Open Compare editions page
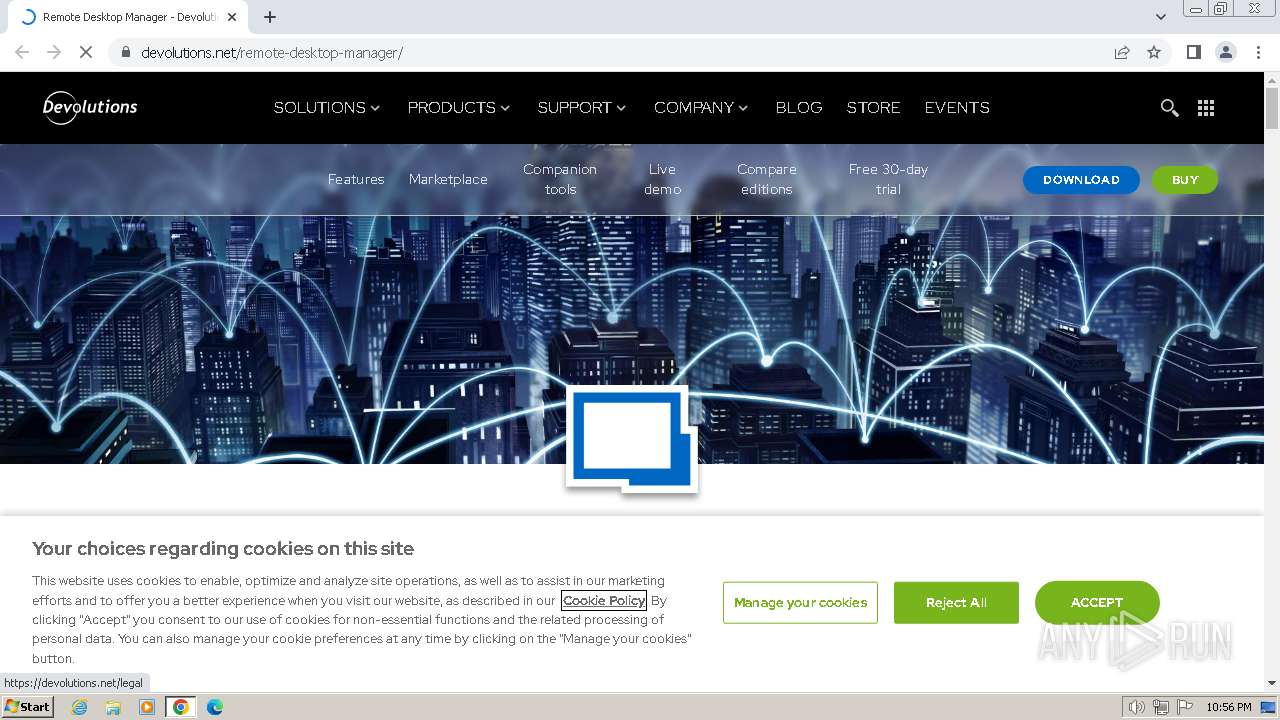The height and width of the screenshot is (720, 1280). tap(767, 179)
